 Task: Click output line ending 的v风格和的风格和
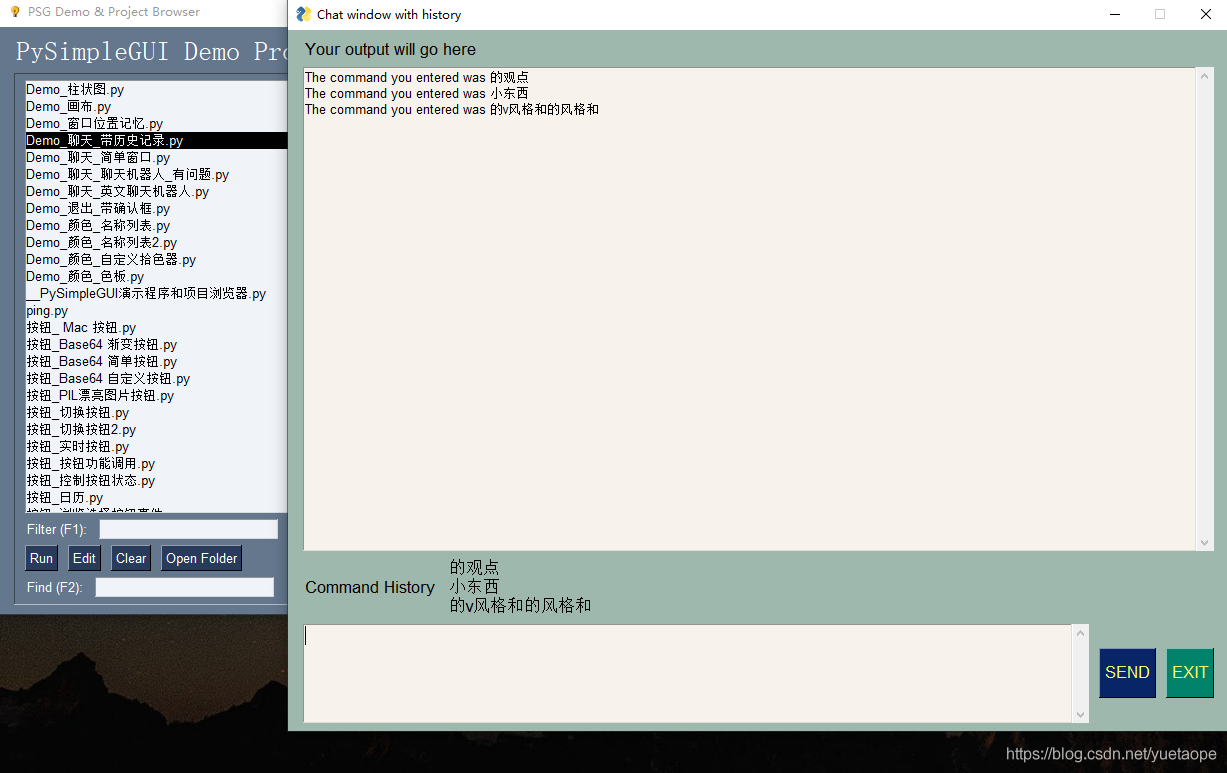click(452, 109)
